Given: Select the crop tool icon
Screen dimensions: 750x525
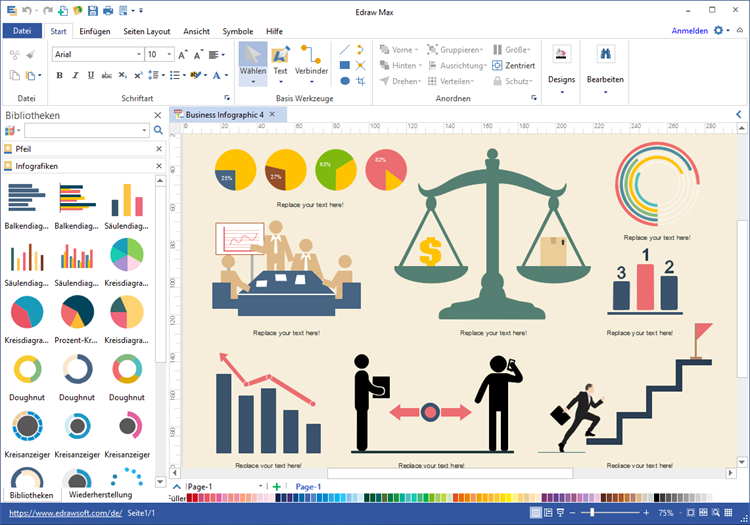Looking at the screenshot, I should pyautogui.click(x=361, y=81).
